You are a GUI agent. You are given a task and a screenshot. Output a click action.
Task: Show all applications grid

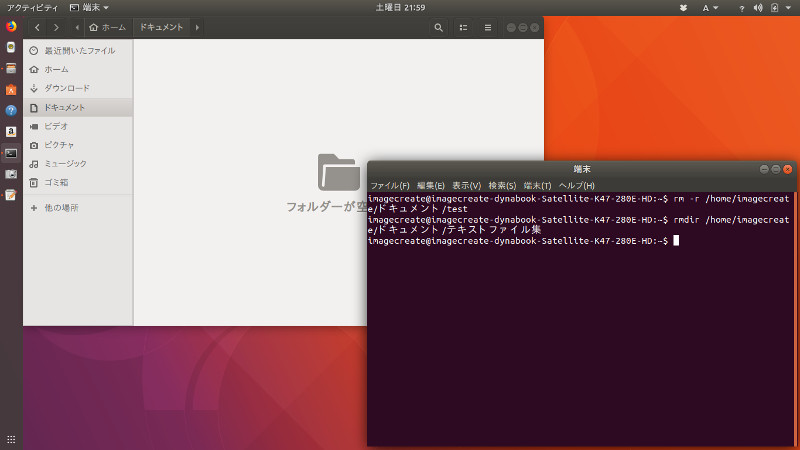click(x=11, y=439)
